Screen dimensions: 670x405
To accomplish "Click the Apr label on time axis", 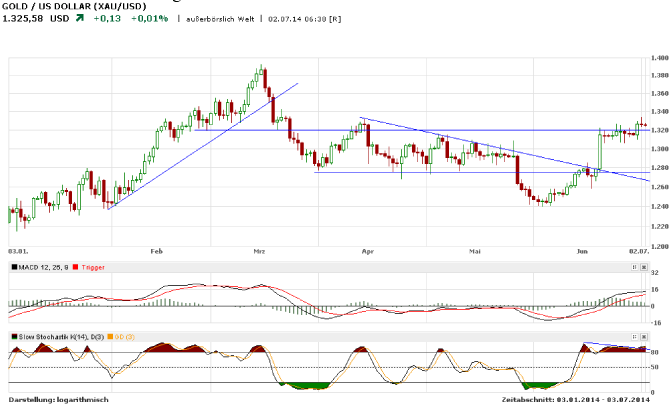I will pyautogui.click(x=366, y=254).
